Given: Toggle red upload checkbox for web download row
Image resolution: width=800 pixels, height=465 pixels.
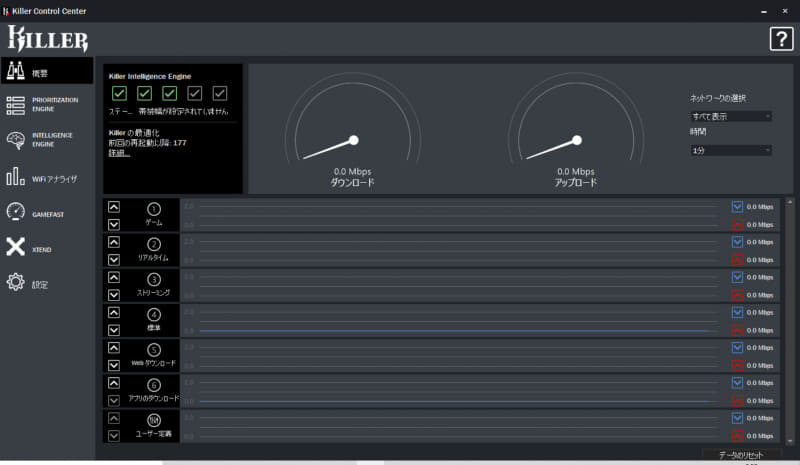Looking at the screenshot, I should [737, 365].
